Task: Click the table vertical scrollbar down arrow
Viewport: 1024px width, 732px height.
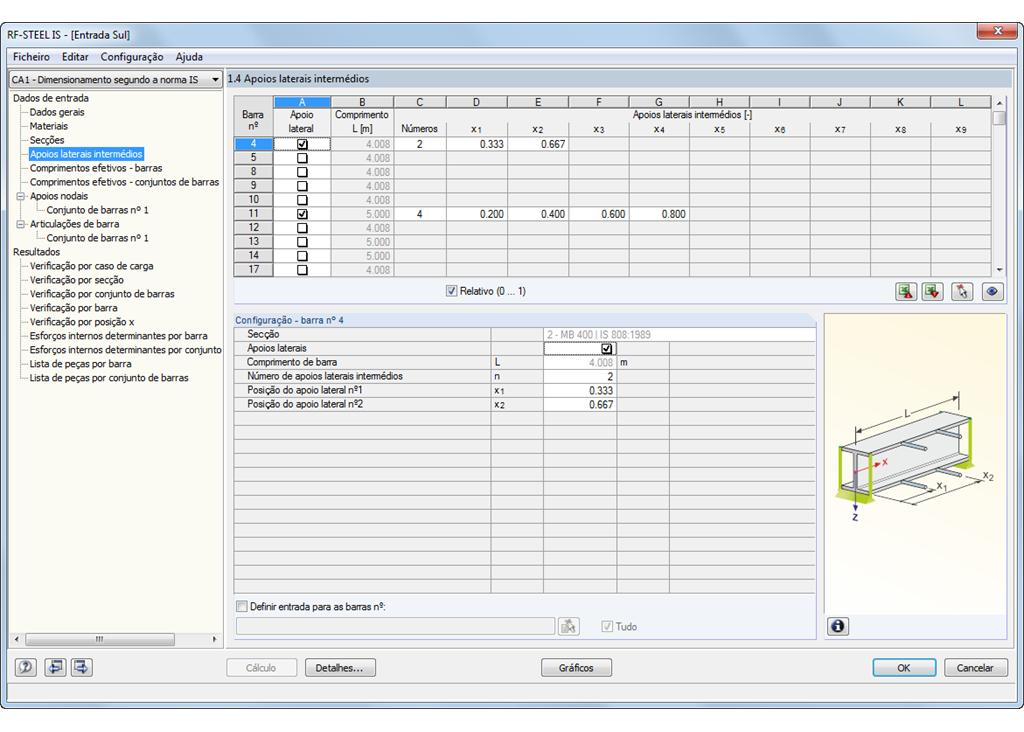Action: [999, 270]
